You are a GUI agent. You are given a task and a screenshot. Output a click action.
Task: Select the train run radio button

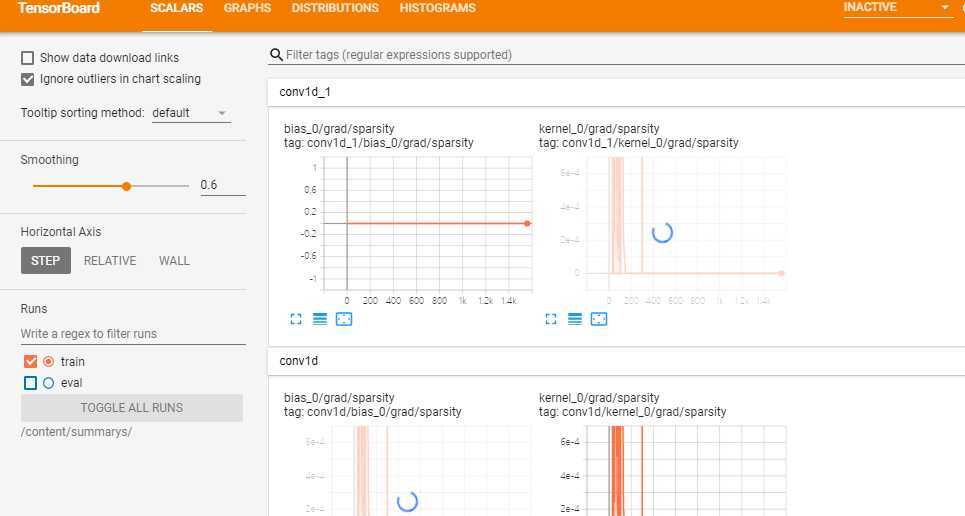pos(49,361)
